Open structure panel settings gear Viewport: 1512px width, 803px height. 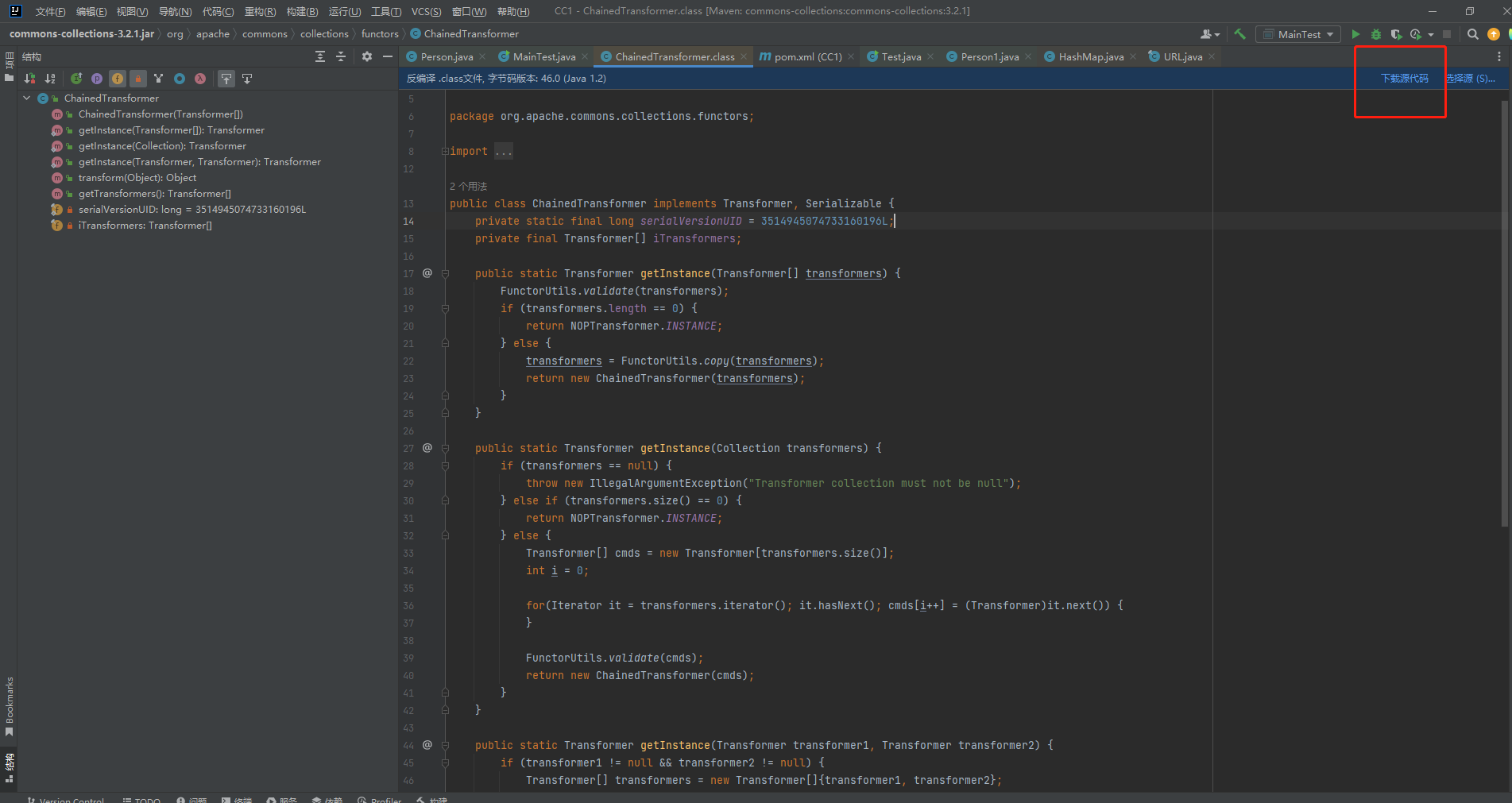point(367,56)
